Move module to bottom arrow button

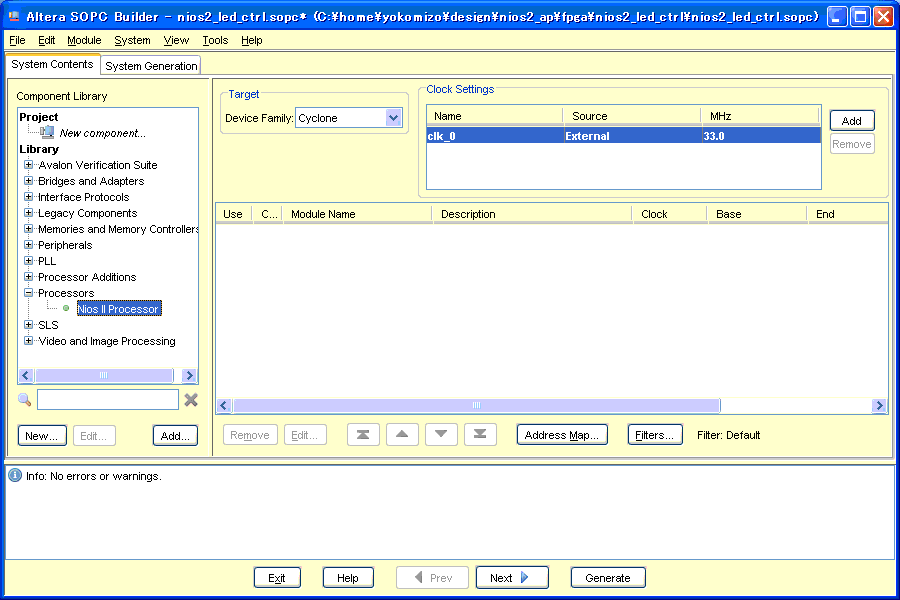480,435
